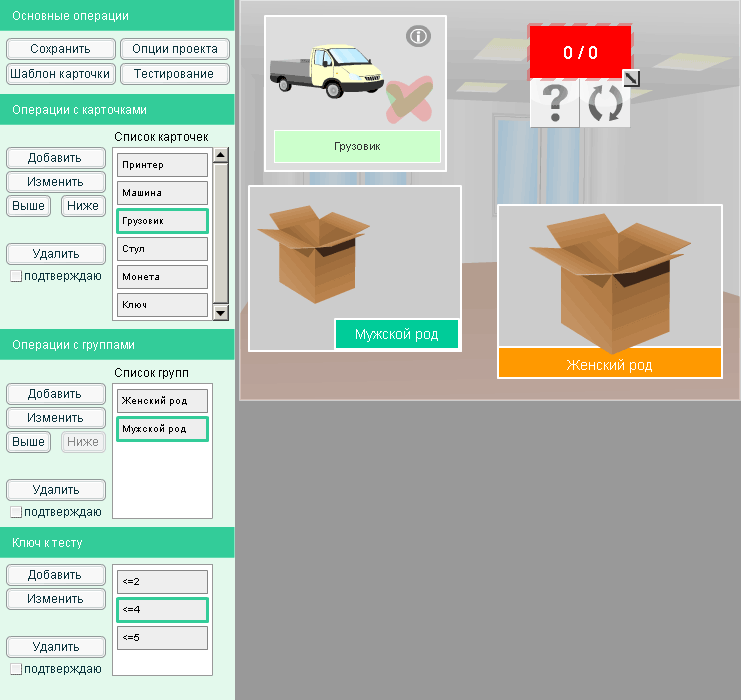
Task: Select Мужской род in the group list
Action: click(162, 429)
